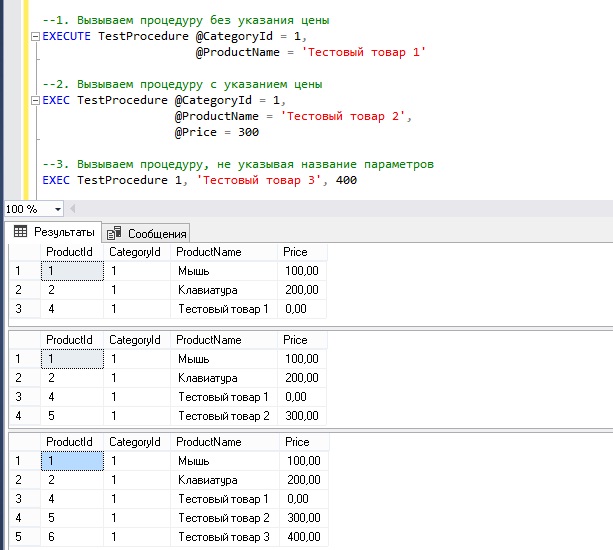
Task: Click the document icon on Сообщения tab
Action: [114, 232]
